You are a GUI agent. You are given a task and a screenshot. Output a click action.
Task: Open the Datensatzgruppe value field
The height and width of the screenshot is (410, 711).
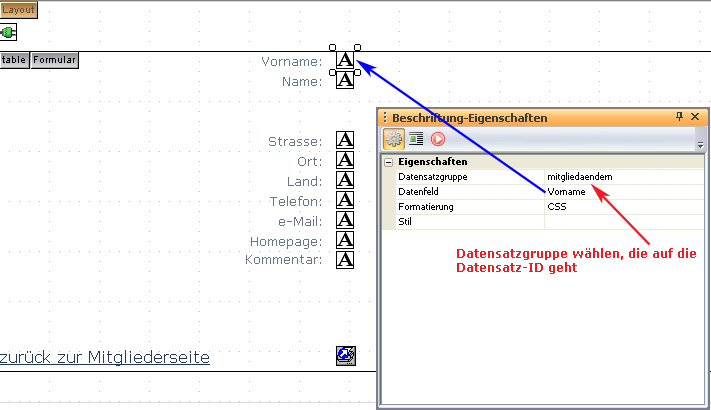pos(623,177)
